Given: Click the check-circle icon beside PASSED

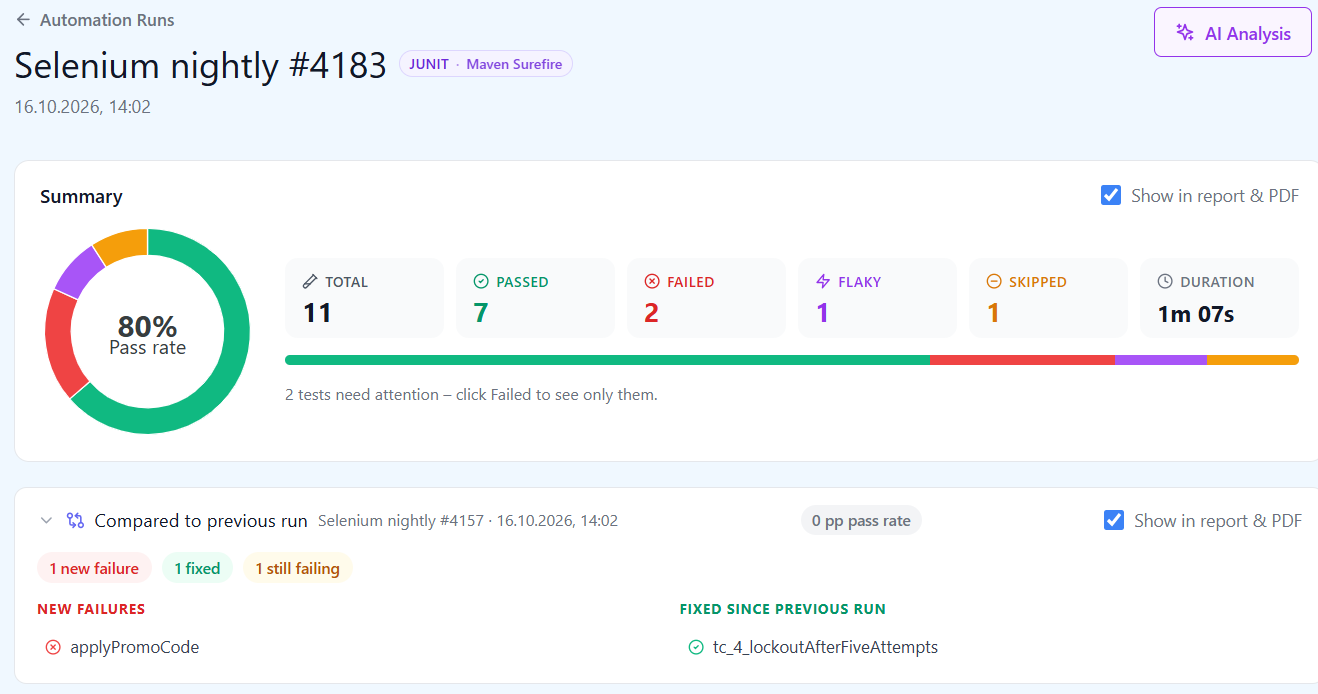Looking at the screenshot, I should tap(481, 282).
